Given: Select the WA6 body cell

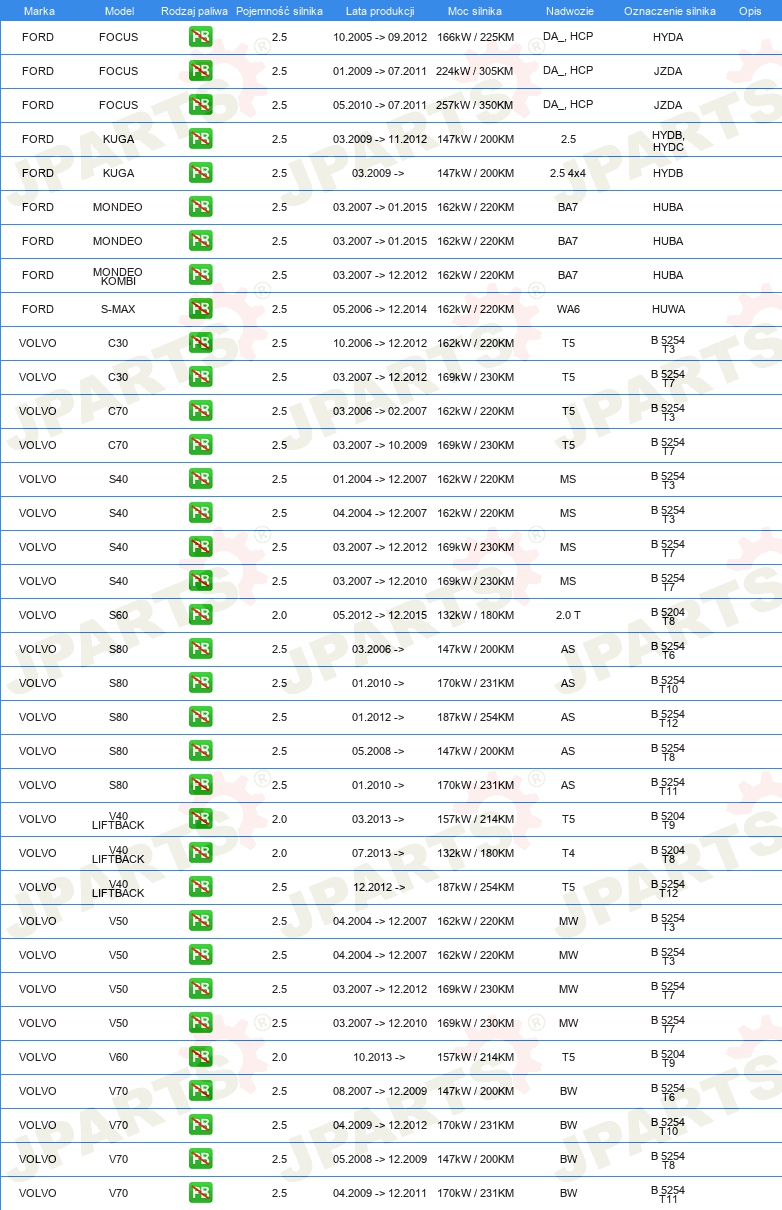Looking at the screenshot, I should coord(568,309).
